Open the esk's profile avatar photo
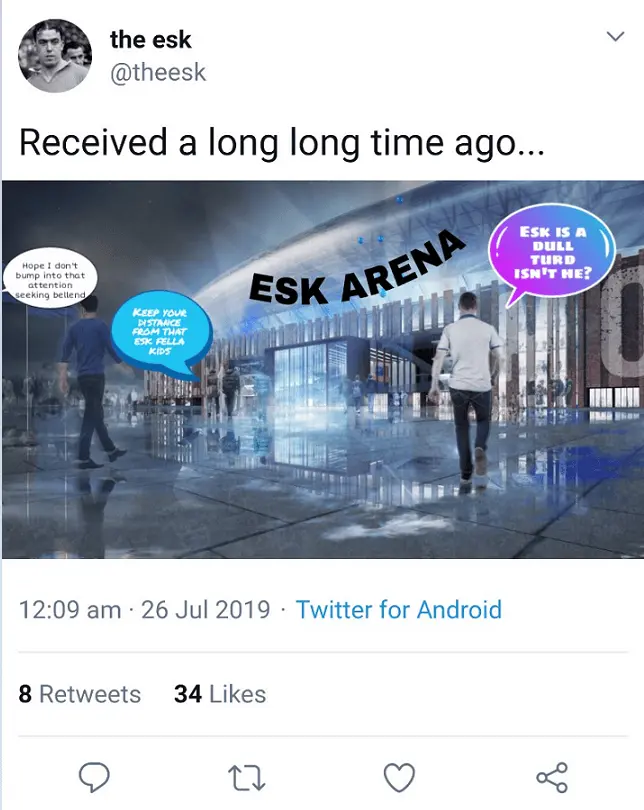Screen dimensions: 644x810 click(x=54, y=56)
